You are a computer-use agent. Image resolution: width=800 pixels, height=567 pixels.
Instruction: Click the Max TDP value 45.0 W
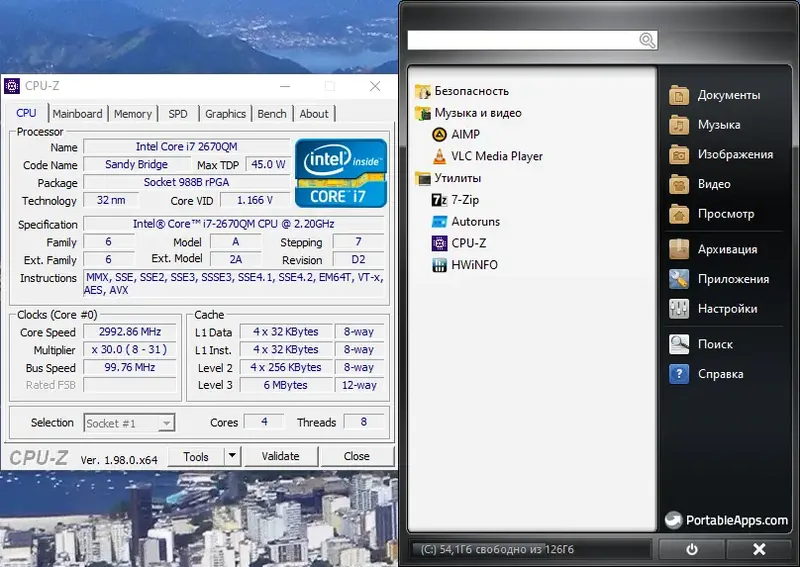(x=268, y=164)
